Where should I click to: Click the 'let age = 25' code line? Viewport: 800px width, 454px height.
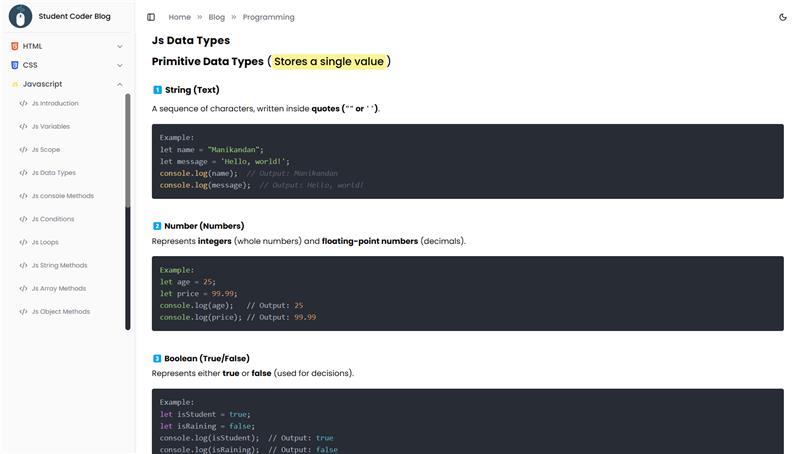coord(188,282)
